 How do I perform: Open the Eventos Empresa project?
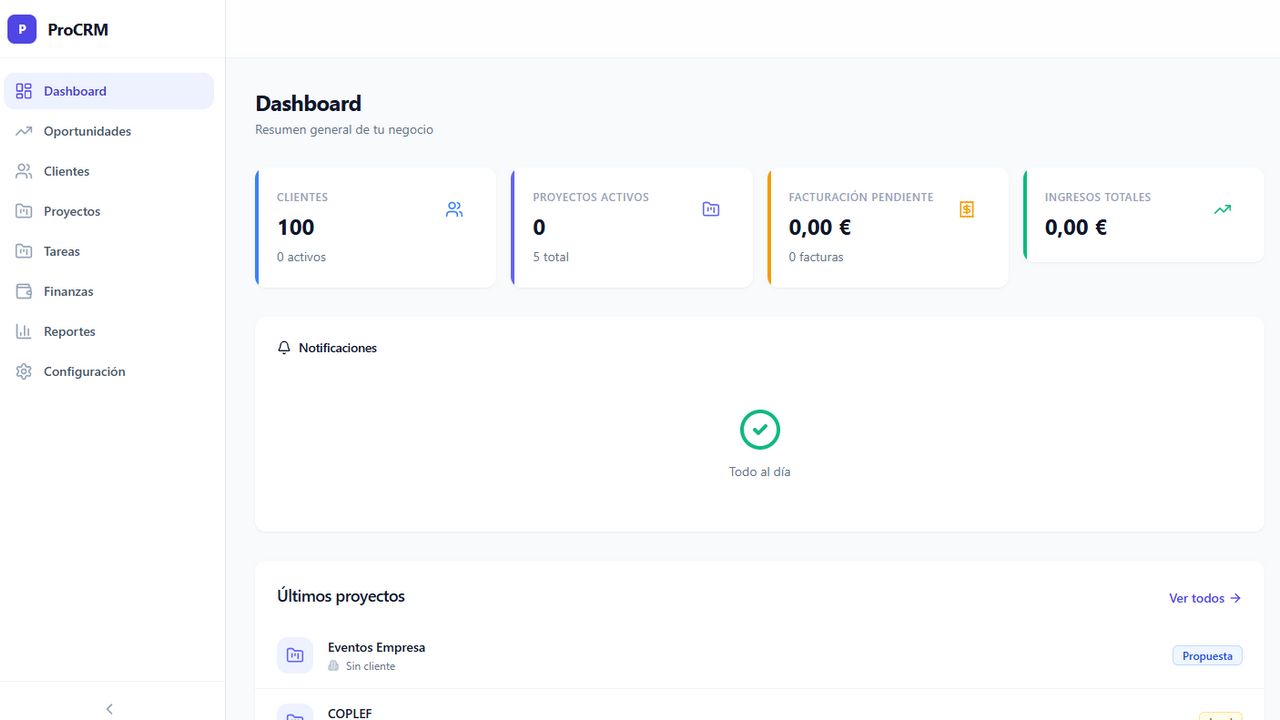tap(759, 656)
